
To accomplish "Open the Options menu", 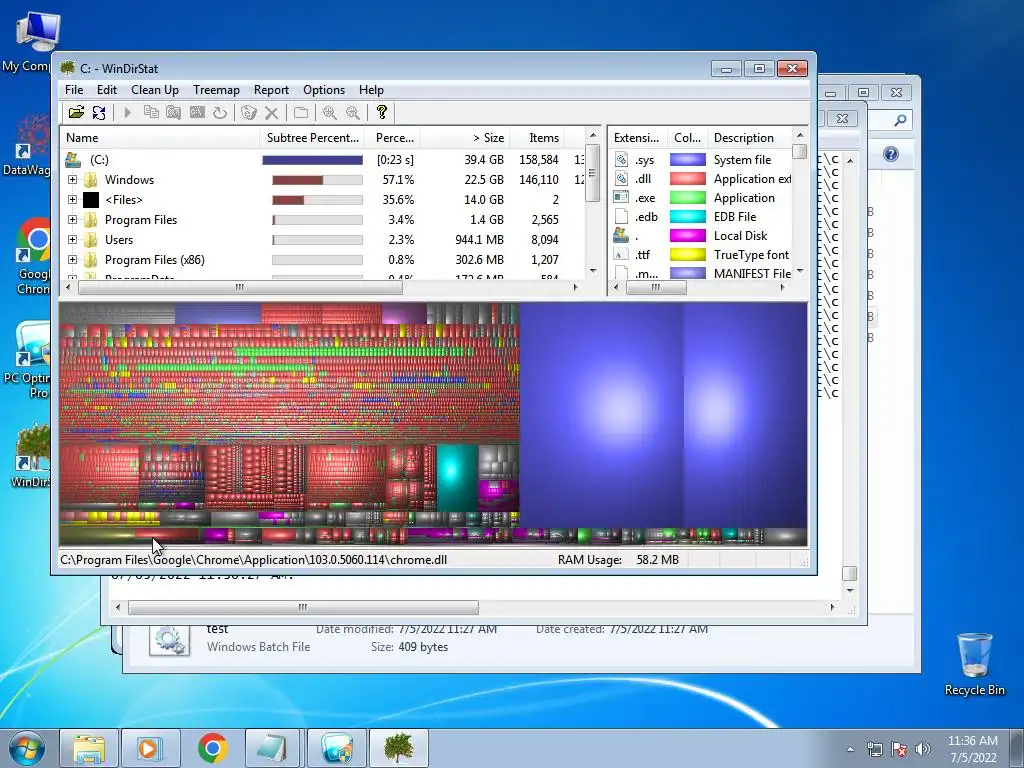I will click(x=324, y=90).
